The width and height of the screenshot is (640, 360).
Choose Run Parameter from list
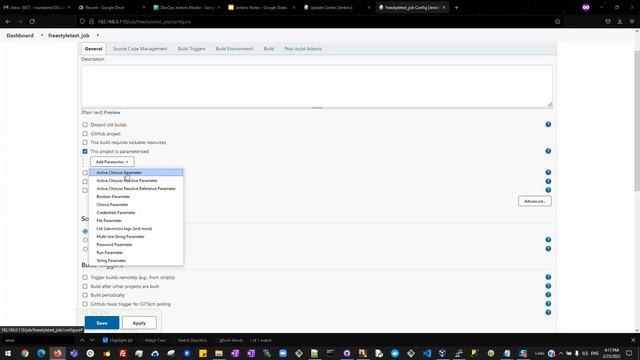click(136, 253)
